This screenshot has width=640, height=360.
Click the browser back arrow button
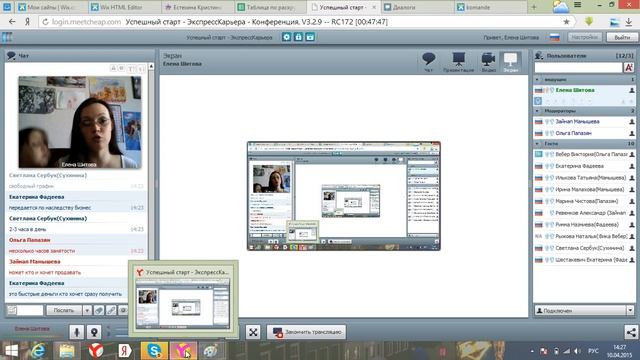(x=12, y=22)
